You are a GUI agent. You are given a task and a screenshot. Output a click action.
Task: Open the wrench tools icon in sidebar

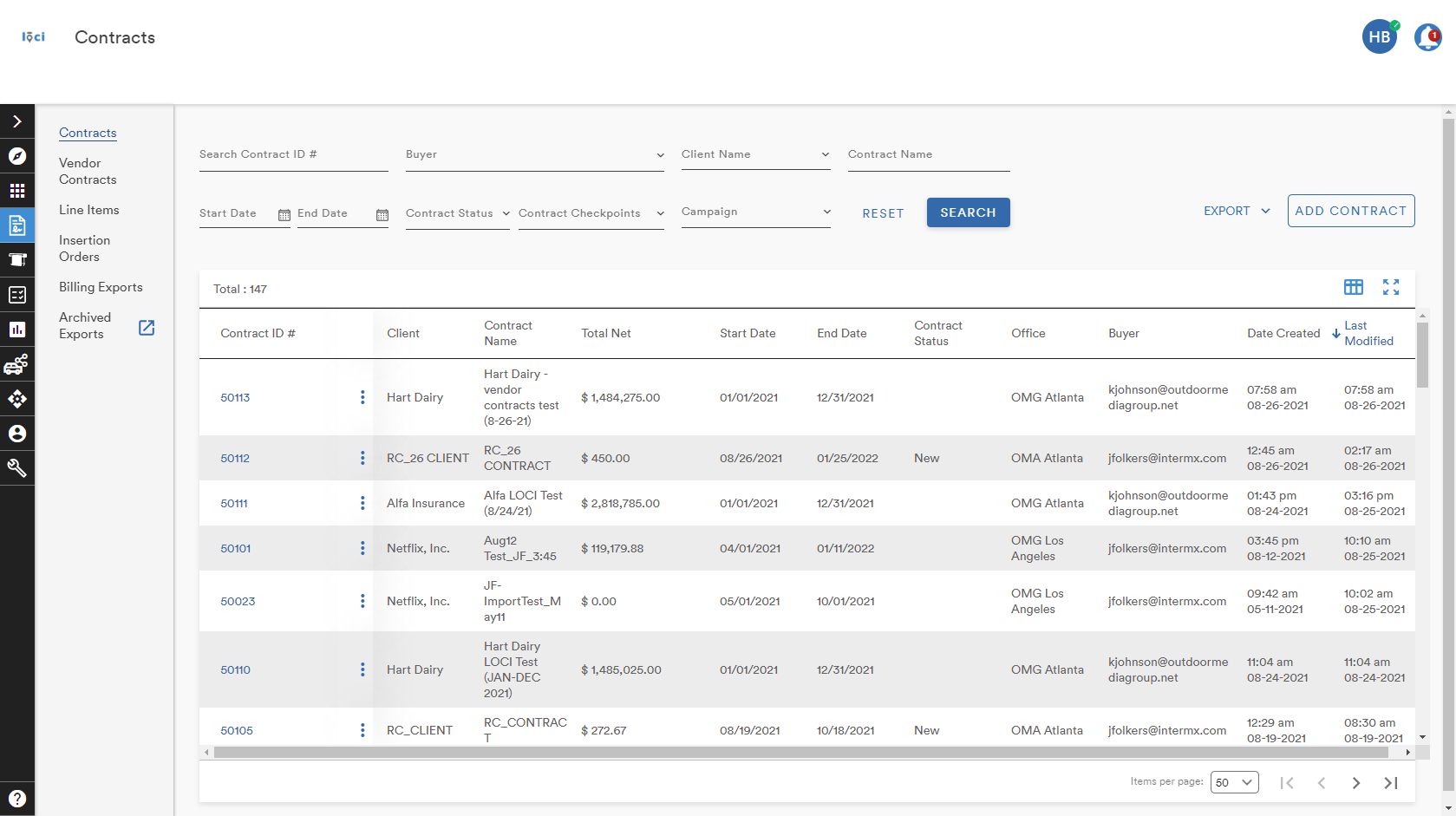tap(17, 468)
